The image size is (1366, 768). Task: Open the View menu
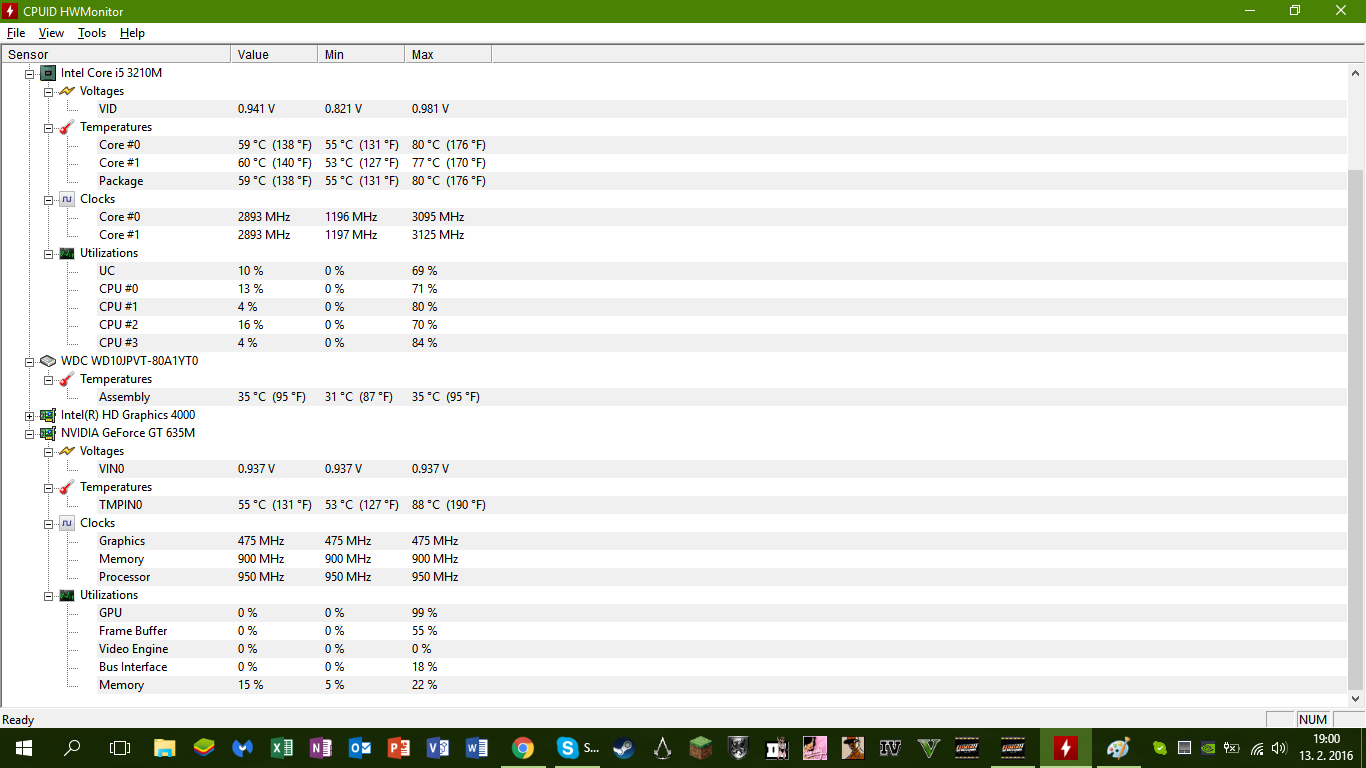click(51, 33)
